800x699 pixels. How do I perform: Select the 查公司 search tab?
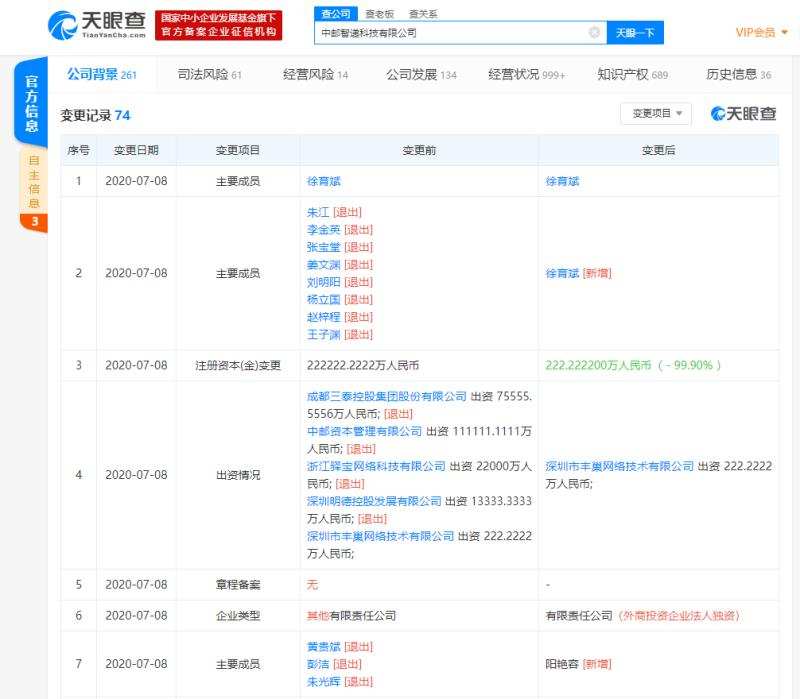(x=337, y=14)
